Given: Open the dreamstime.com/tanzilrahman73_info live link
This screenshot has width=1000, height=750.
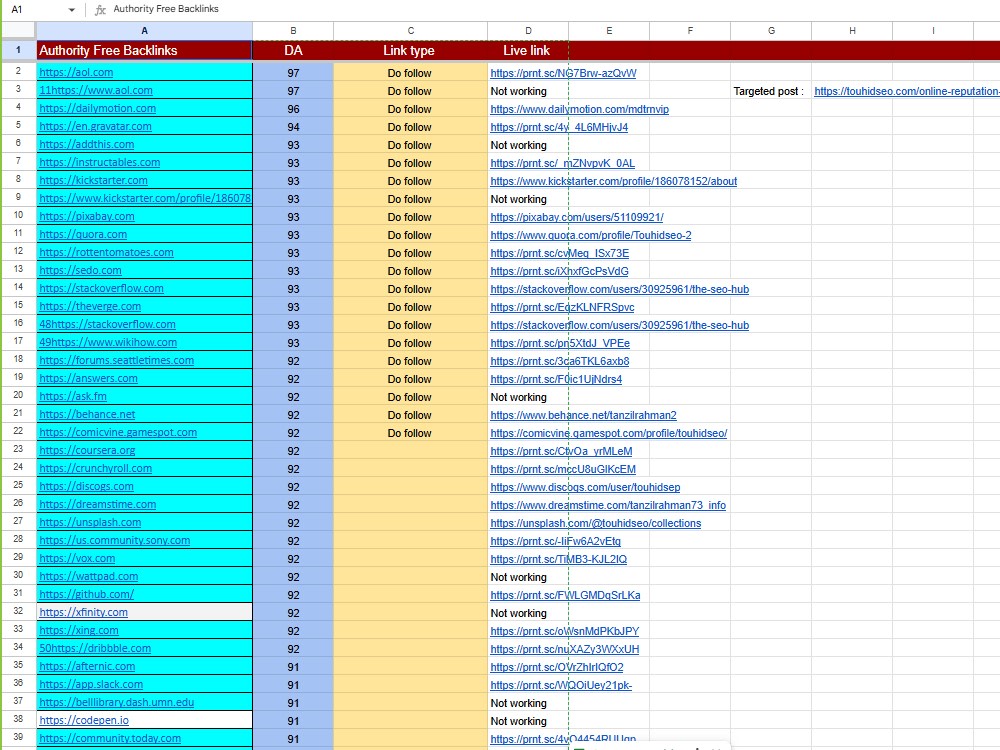Looking at the screenshot, I should click(608, 504).
